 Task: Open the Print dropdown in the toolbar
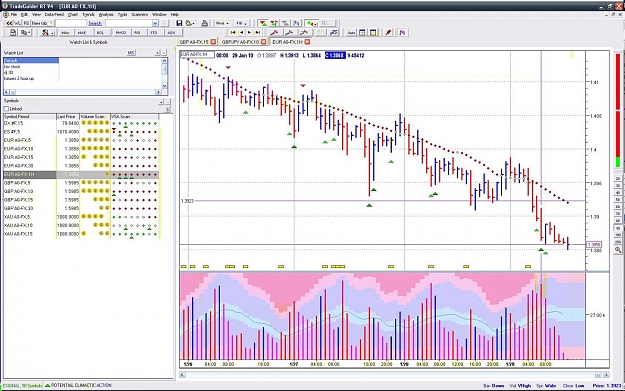pyautogui.click(x=222, y=24)
